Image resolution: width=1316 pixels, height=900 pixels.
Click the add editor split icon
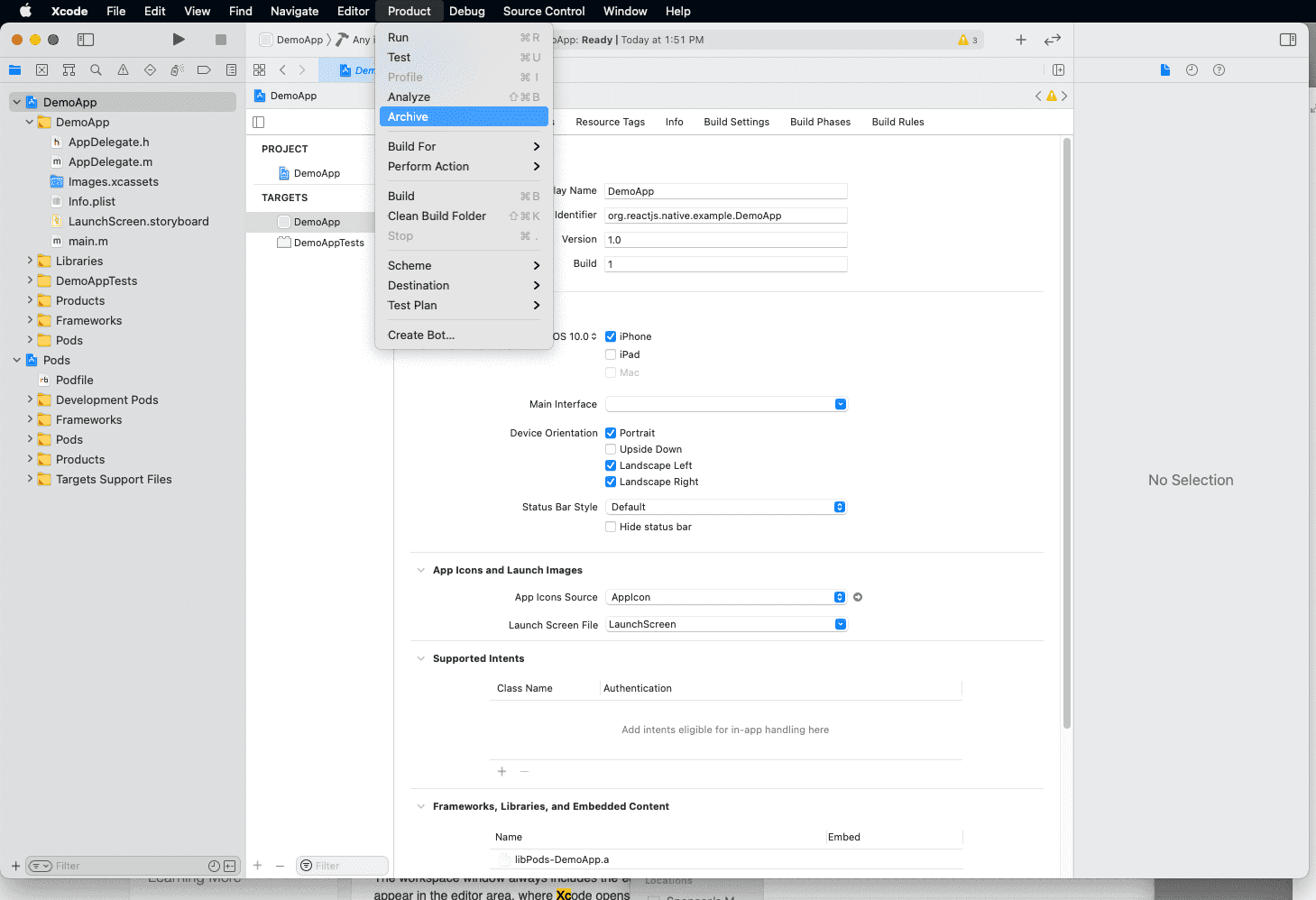pos(1058,69)
